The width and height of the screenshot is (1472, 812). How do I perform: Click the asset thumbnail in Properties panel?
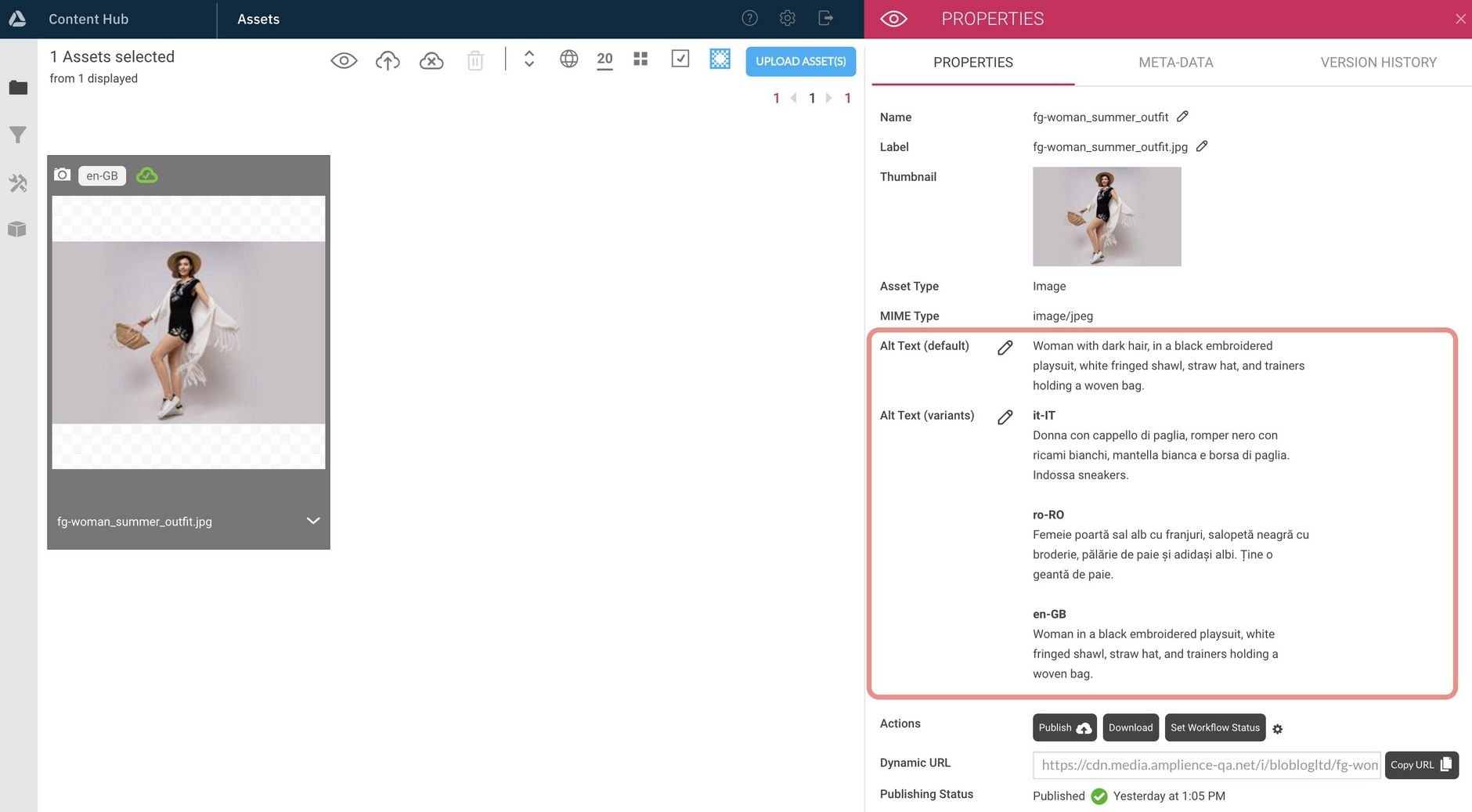point(1106,217)
